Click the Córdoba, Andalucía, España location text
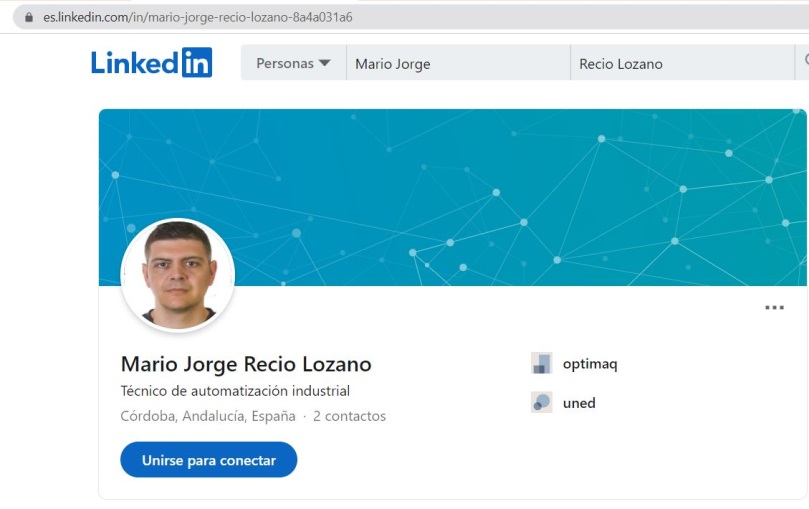 tap(208, 416)
